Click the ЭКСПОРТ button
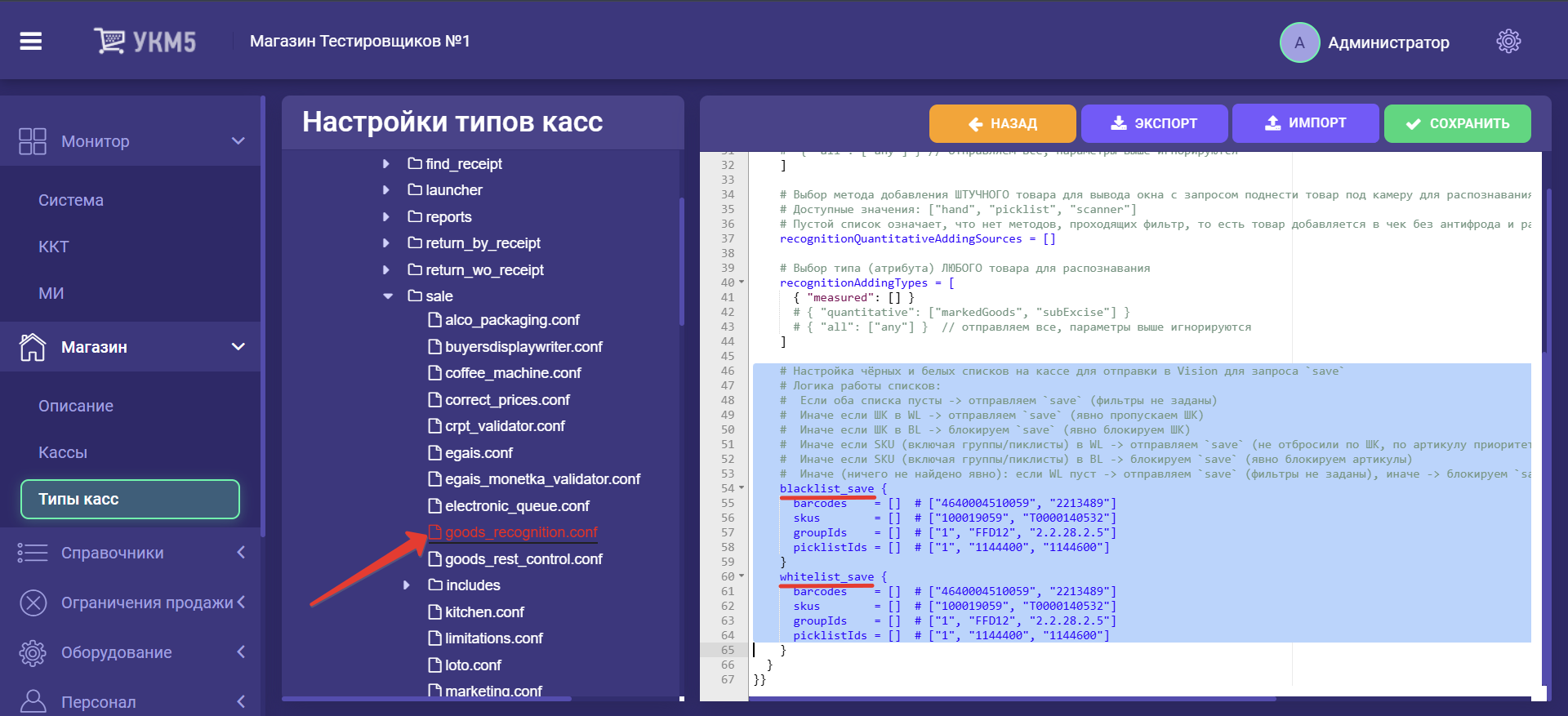Screen dimensions: 1568x716 (1153, 123)
